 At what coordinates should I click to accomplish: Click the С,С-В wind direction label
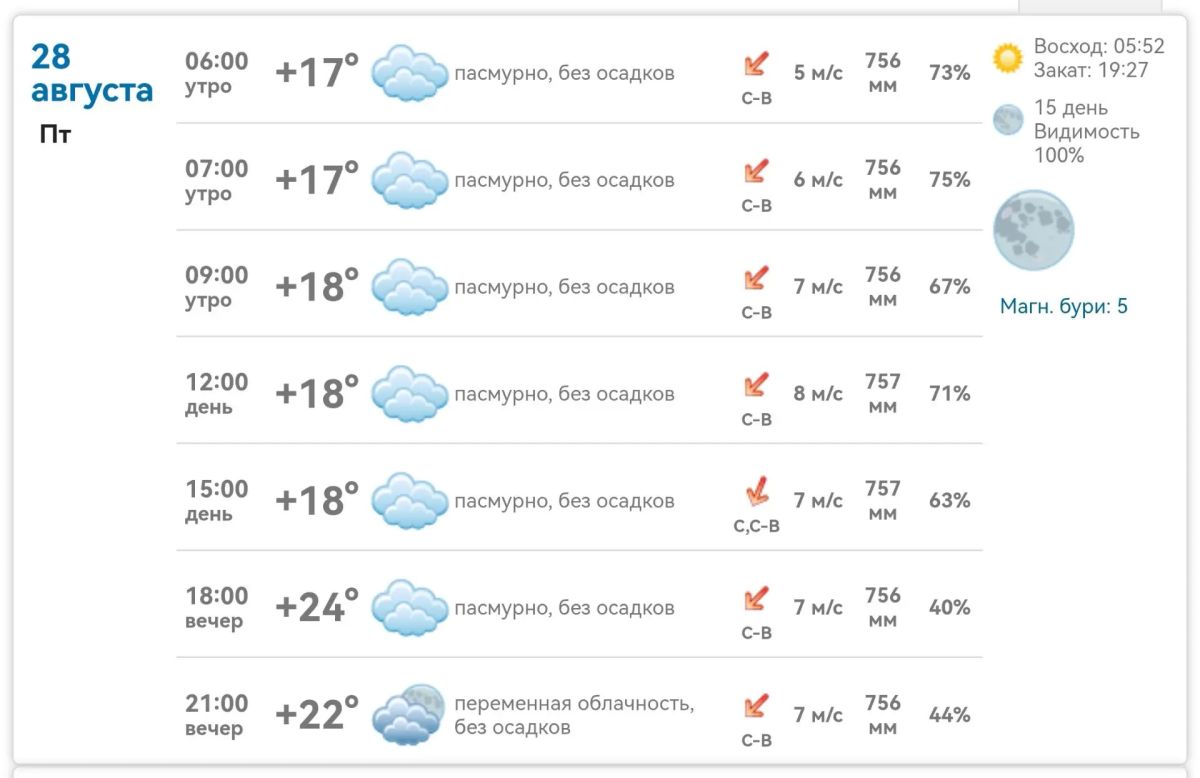757,526
